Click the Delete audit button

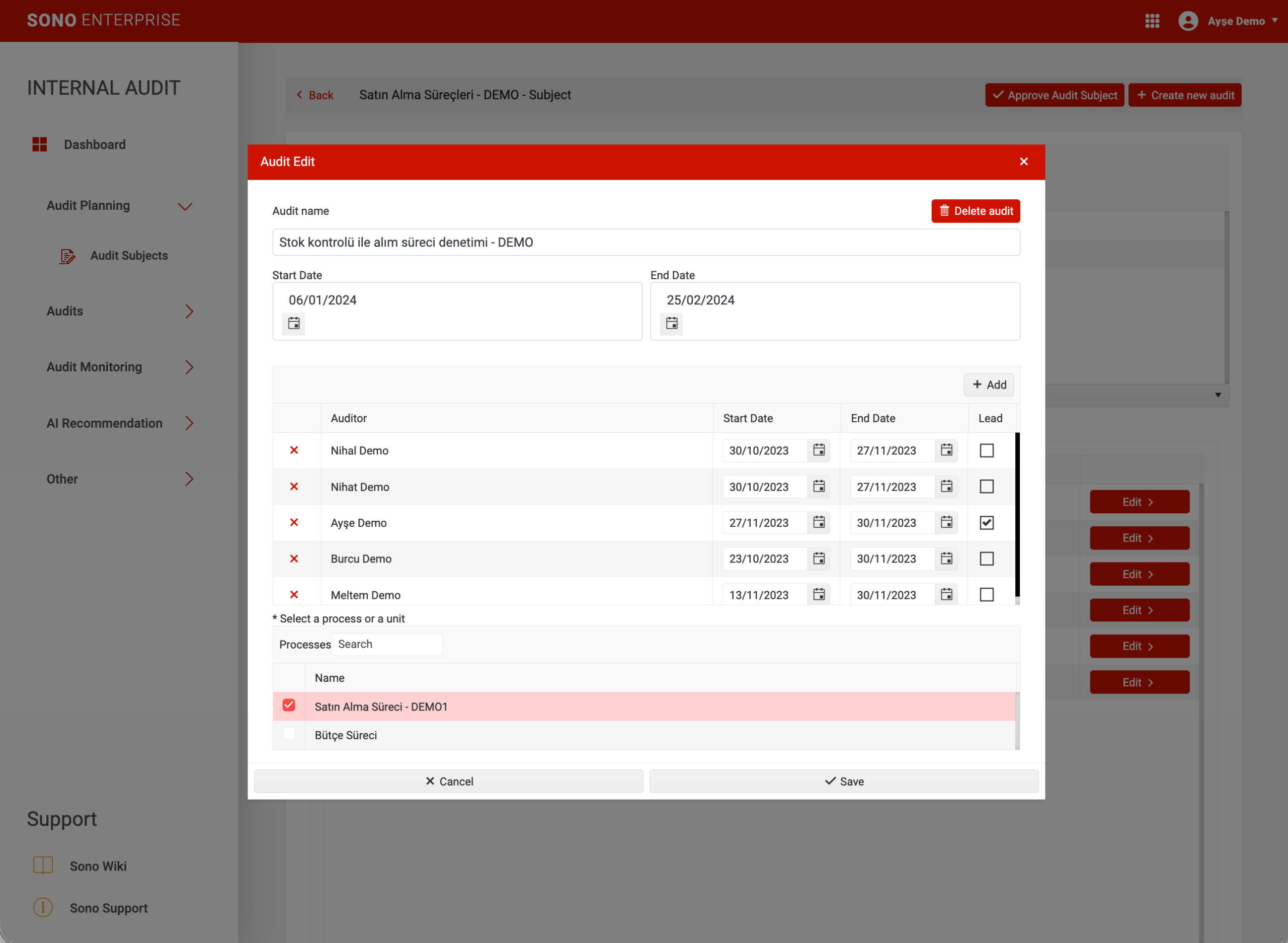tap(975, 211)
